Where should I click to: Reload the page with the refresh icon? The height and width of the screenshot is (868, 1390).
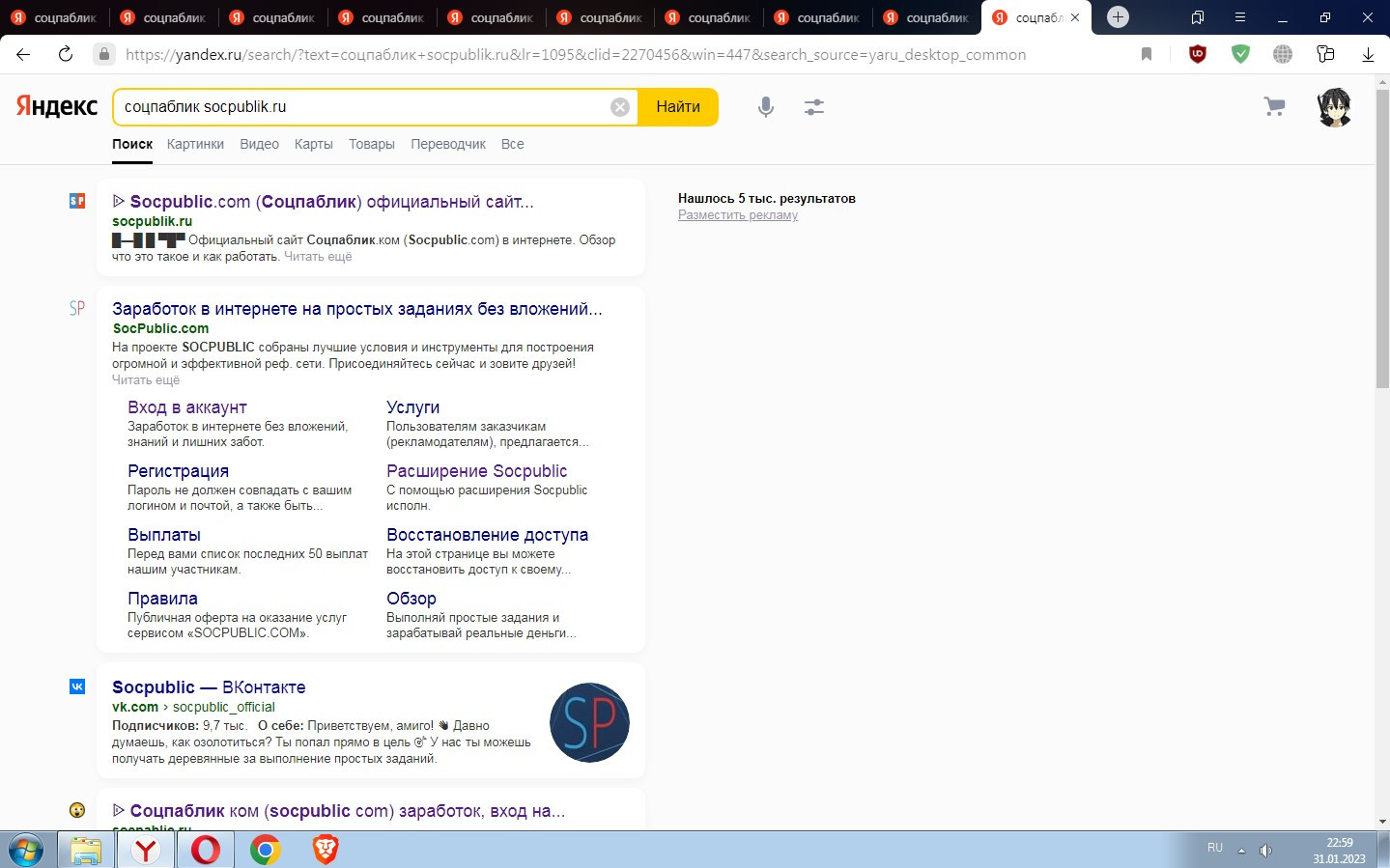click(66, 54)
